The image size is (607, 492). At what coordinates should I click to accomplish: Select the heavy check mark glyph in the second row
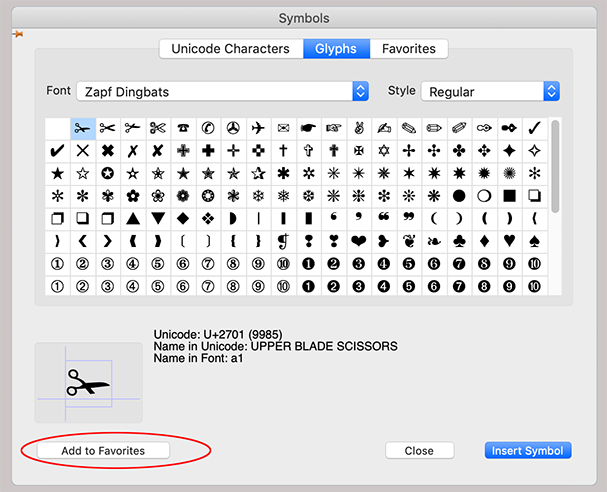coord(57,151)
